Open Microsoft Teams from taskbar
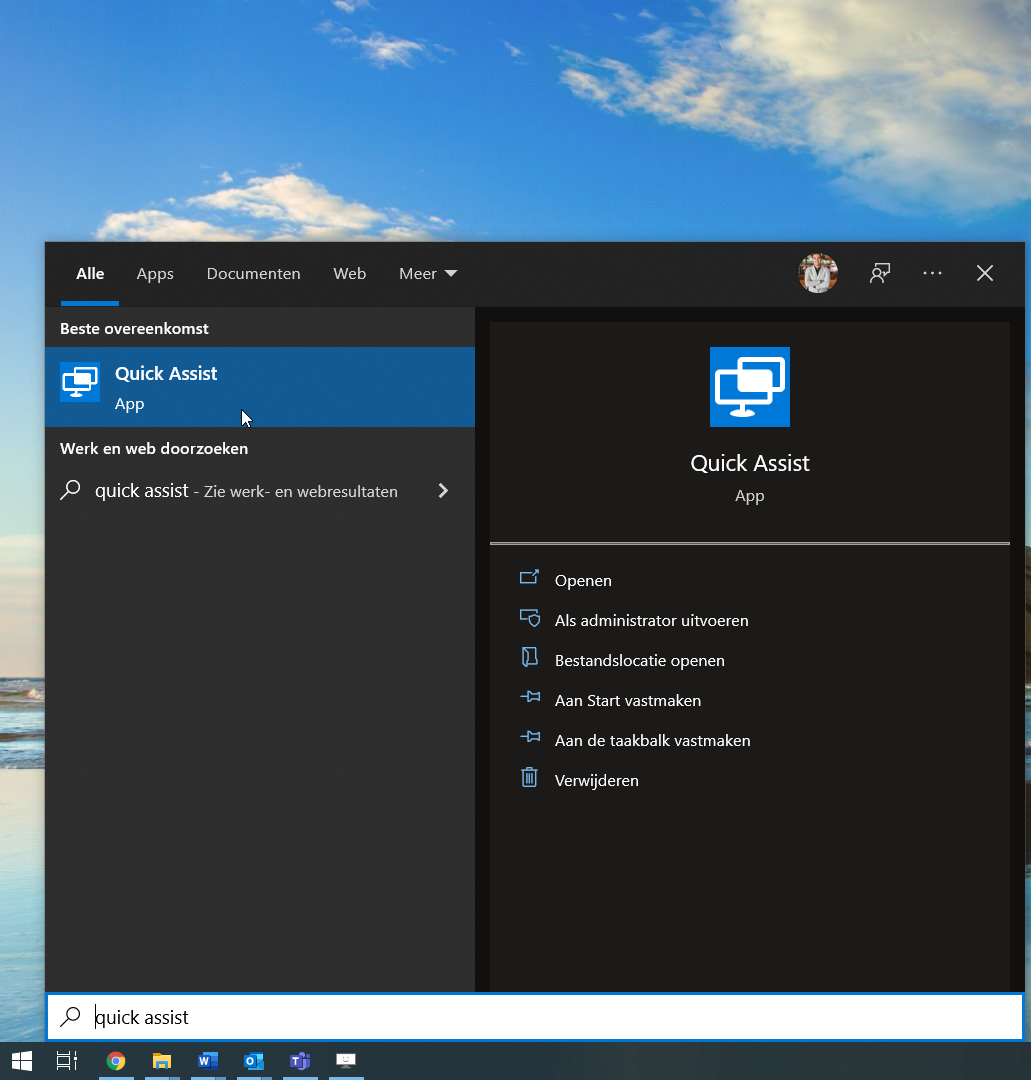This screenshot has height=1080, width=1031. coord(300,1061)
